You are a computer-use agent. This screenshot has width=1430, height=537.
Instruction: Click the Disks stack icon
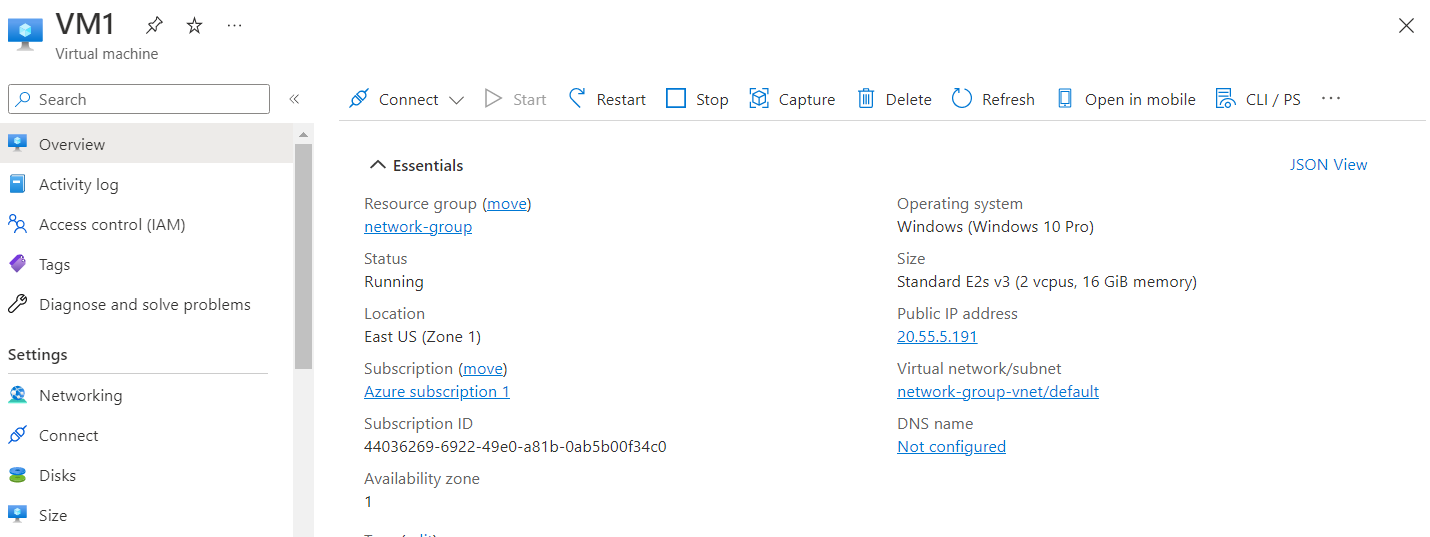pos(17,475)
